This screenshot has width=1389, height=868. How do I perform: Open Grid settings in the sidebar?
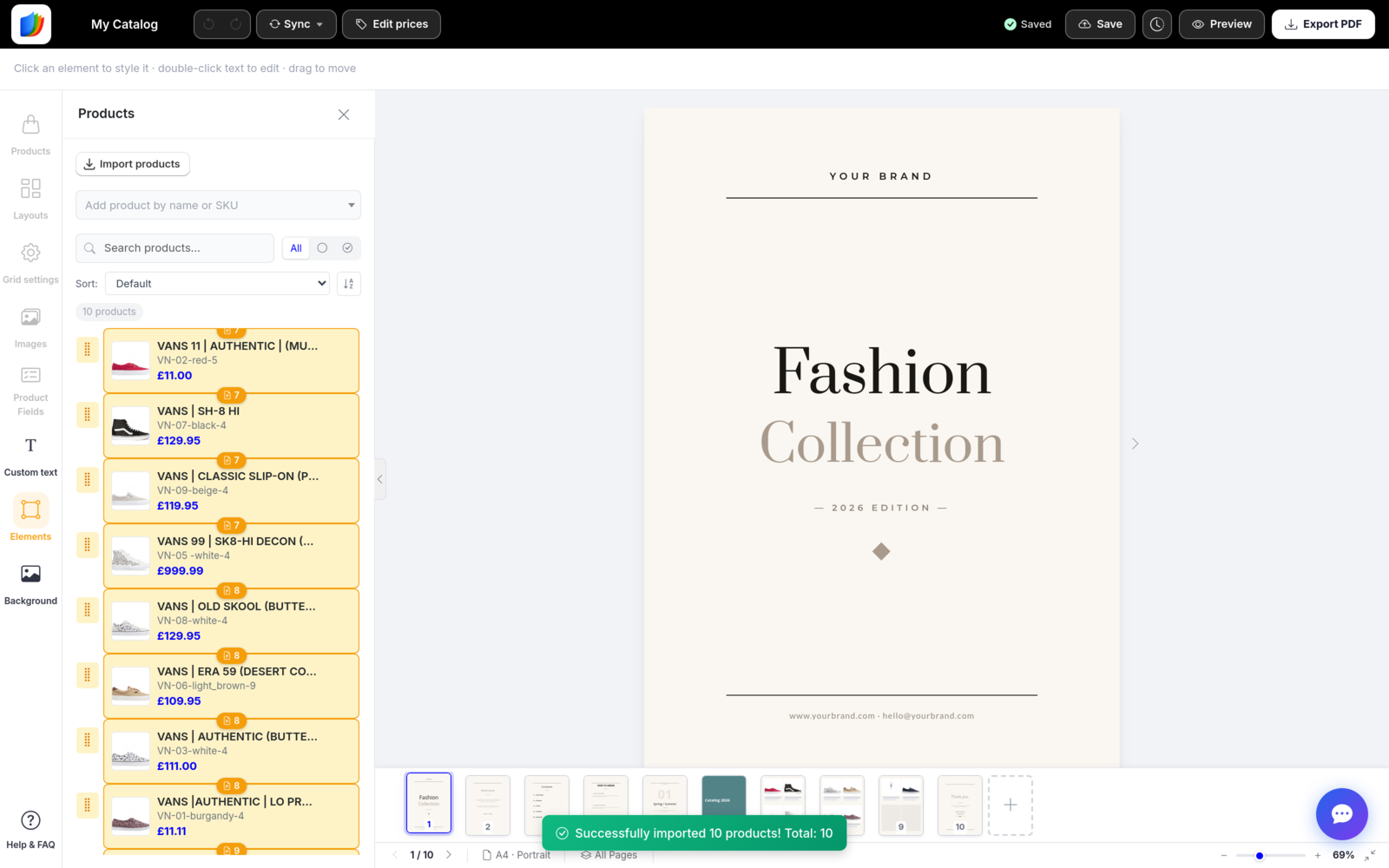point(30,263)
